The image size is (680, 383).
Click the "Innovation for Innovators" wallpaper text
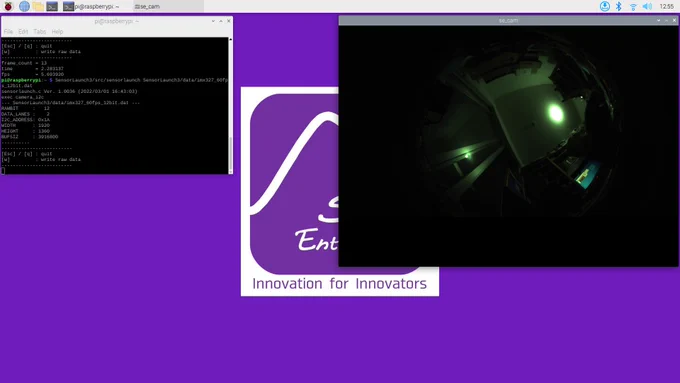(x=340, y=283)
